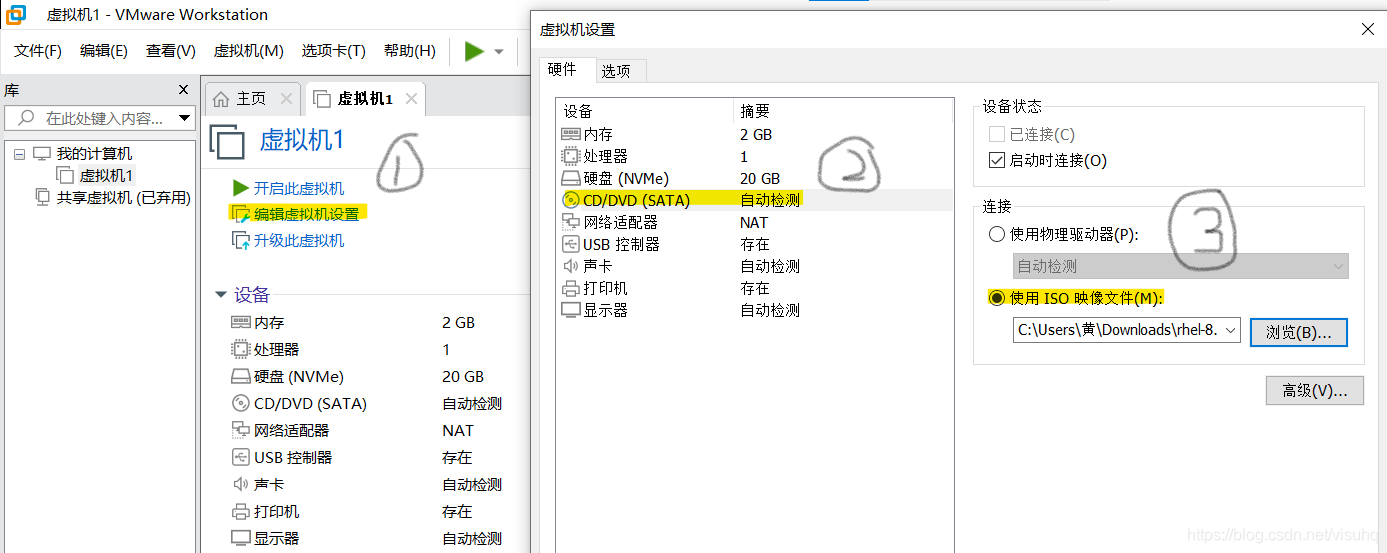Open the ISO image path combo box
This screenshot has width=1387, height=553.
click(1127, 330)
